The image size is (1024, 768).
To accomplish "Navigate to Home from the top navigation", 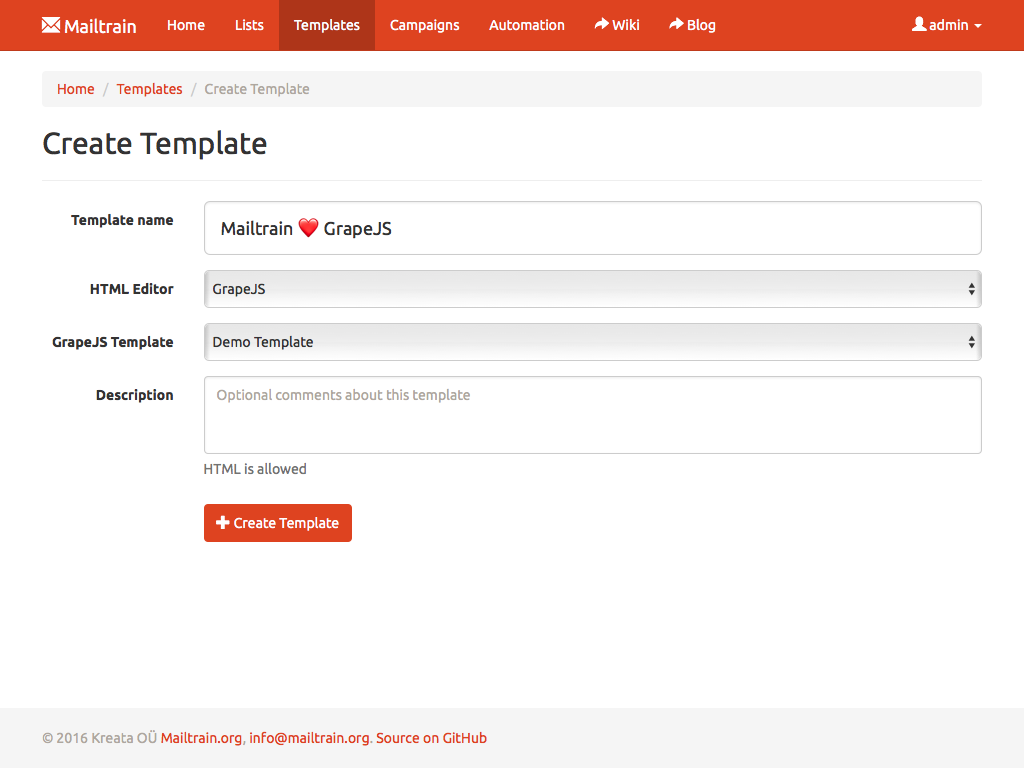I will click(185, 25).
